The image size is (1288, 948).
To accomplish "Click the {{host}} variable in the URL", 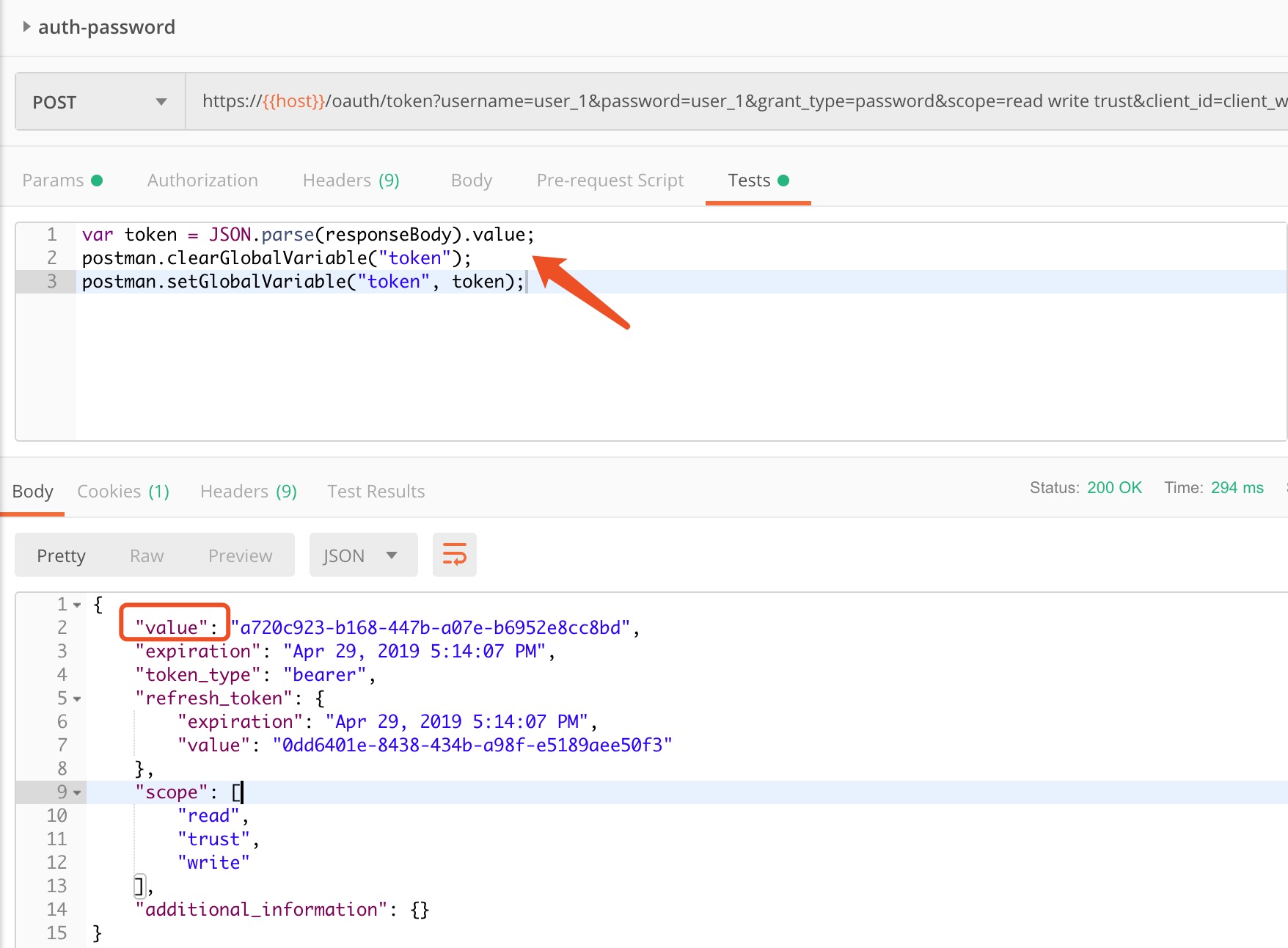I will (x=293, y=101).
